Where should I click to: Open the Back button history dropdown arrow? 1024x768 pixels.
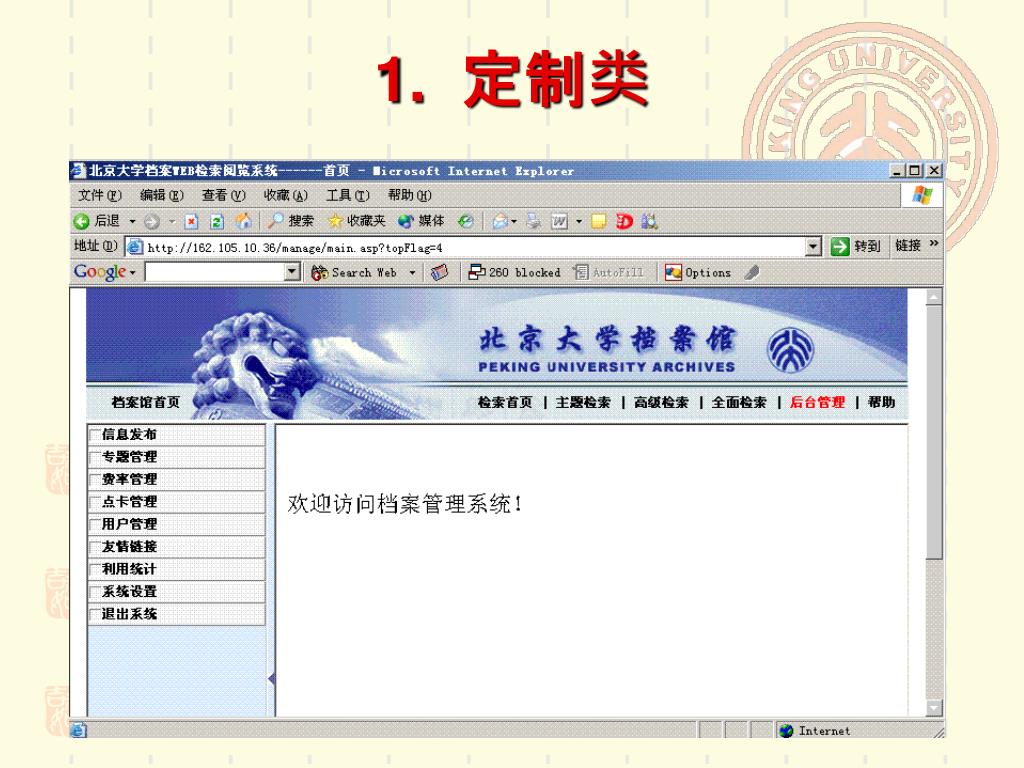coord(132,222)
